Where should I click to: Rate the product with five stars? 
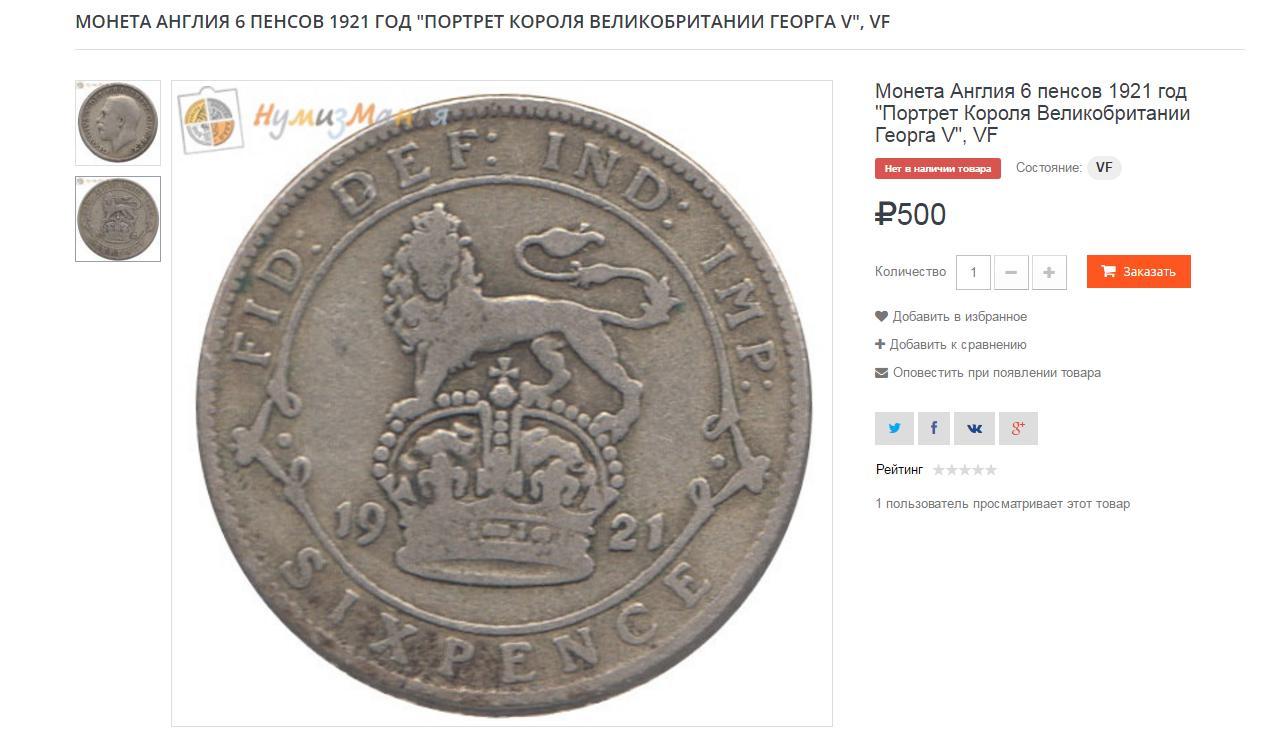(991, 470)
